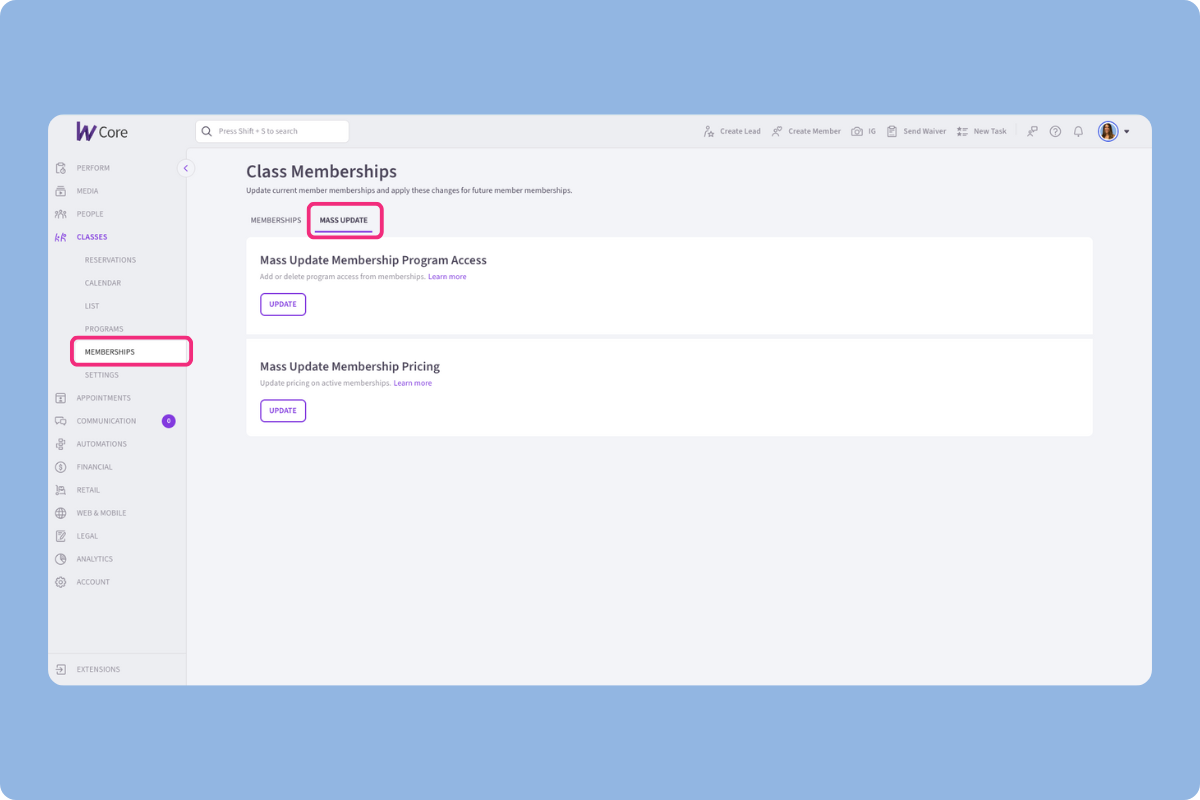1200x800 pixels.
Task: Click inside the search field
Action: (272, 131)
